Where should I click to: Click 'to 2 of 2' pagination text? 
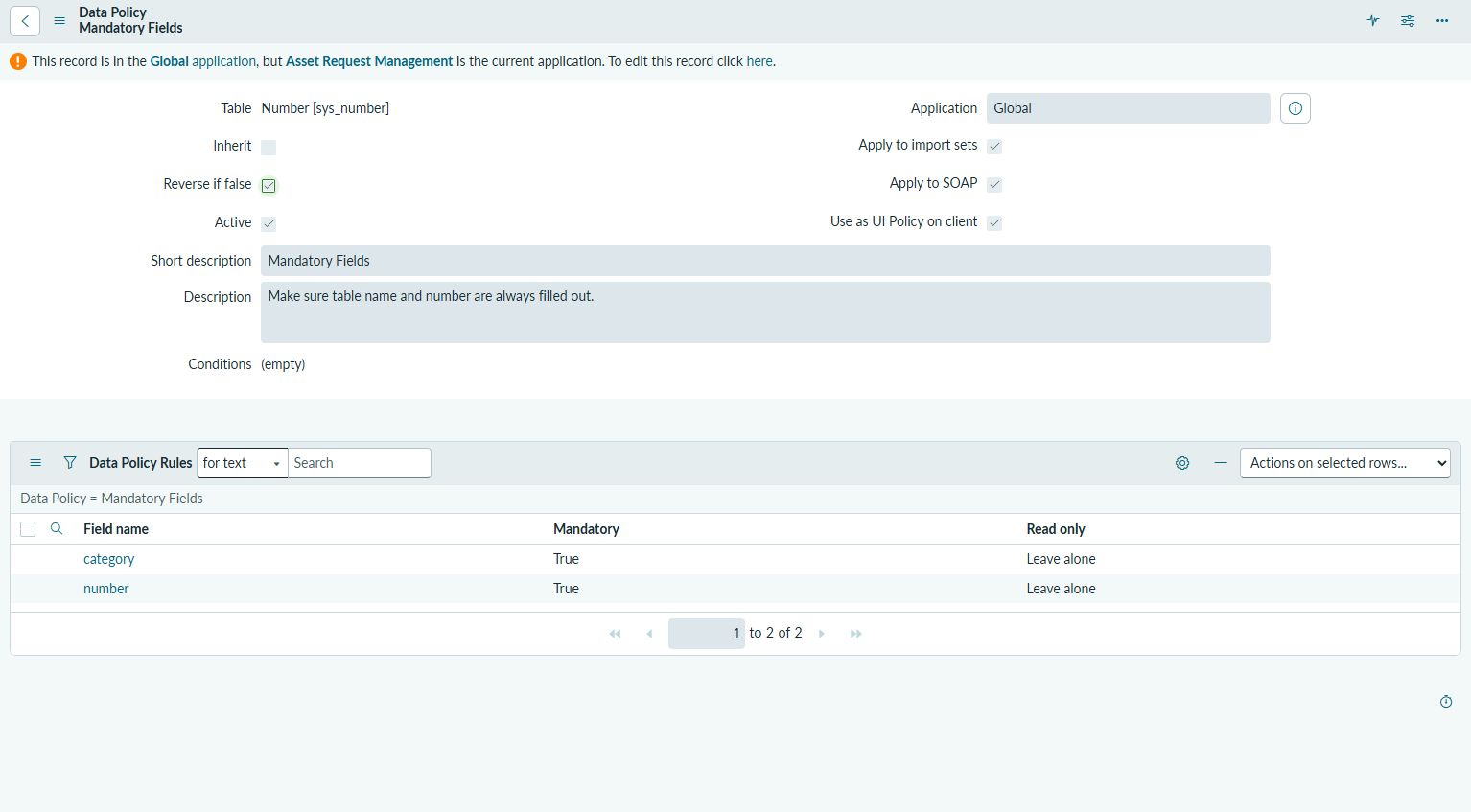click(776, 633)
